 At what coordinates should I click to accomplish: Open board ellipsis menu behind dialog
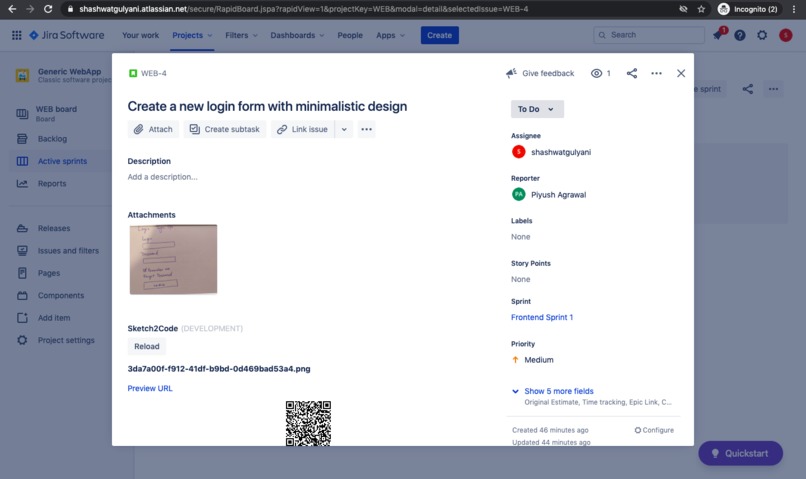pyautogui.click(x=773, y=89)
